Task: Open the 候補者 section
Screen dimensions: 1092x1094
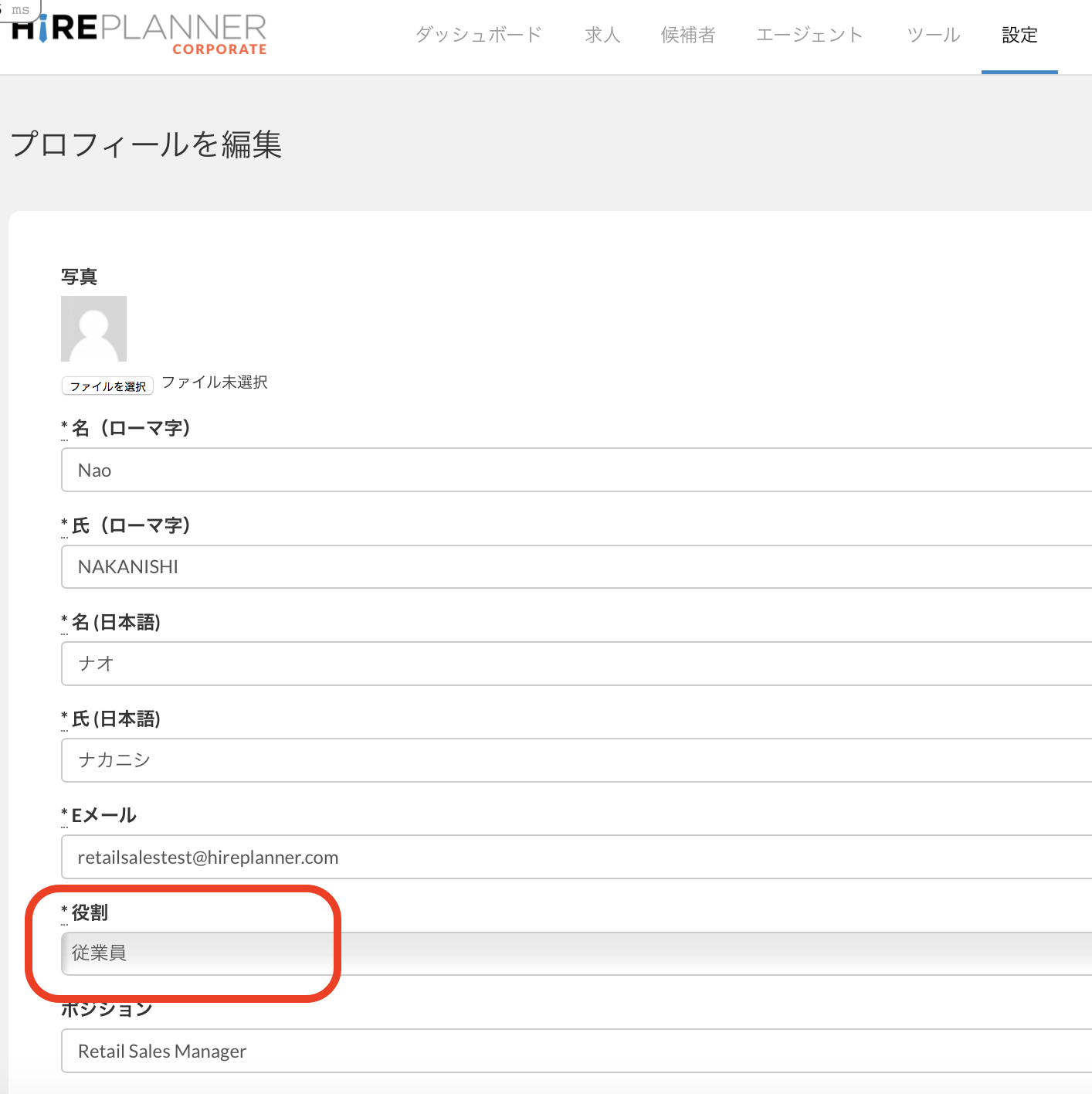Action: coord(687,35)
